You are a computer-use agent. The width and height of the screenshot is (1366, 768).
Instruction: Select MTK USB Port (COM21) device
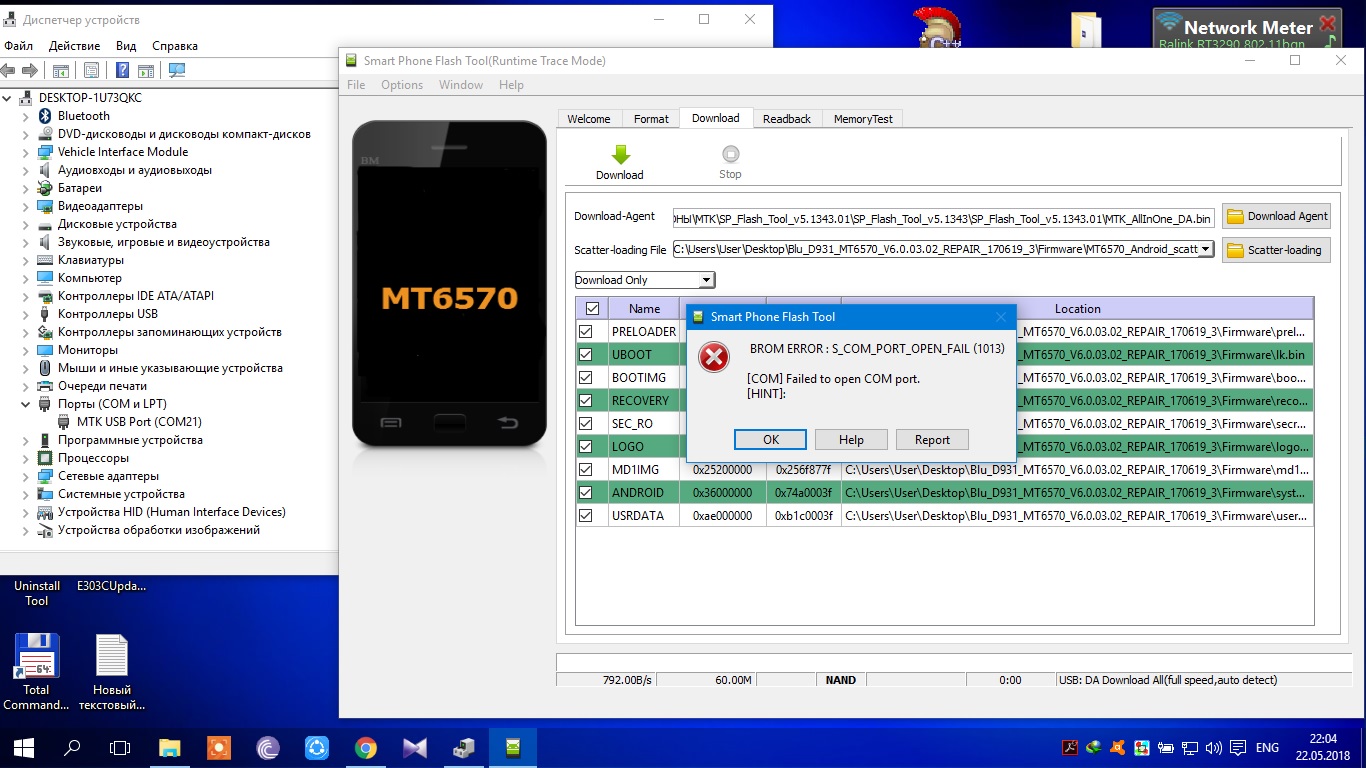click(x=139, y=422)
